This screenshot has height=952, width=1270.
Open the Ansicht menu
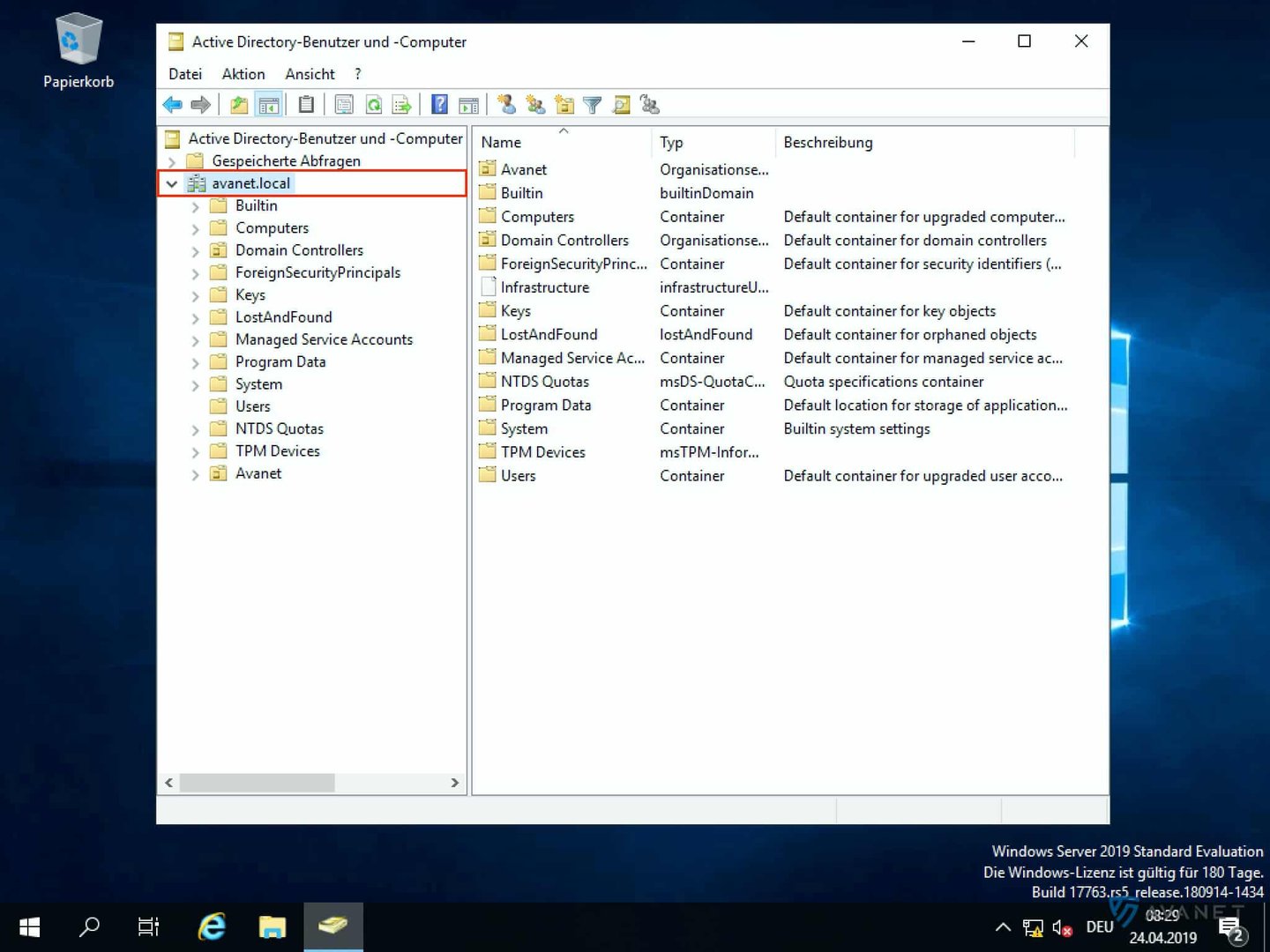(310, 74)
